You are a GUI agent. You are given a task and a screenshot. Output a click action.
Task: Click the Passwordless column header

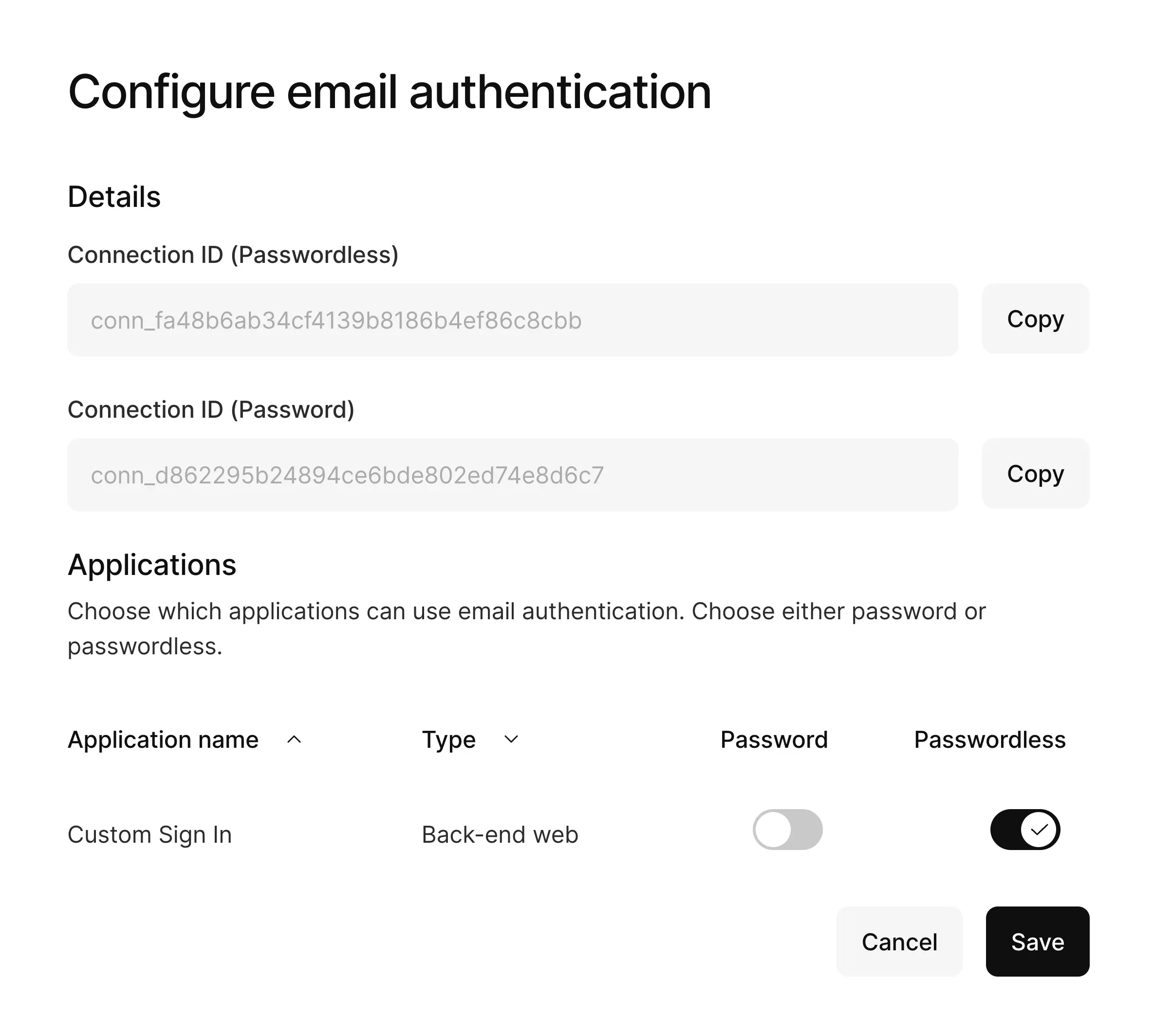point(989,740)
